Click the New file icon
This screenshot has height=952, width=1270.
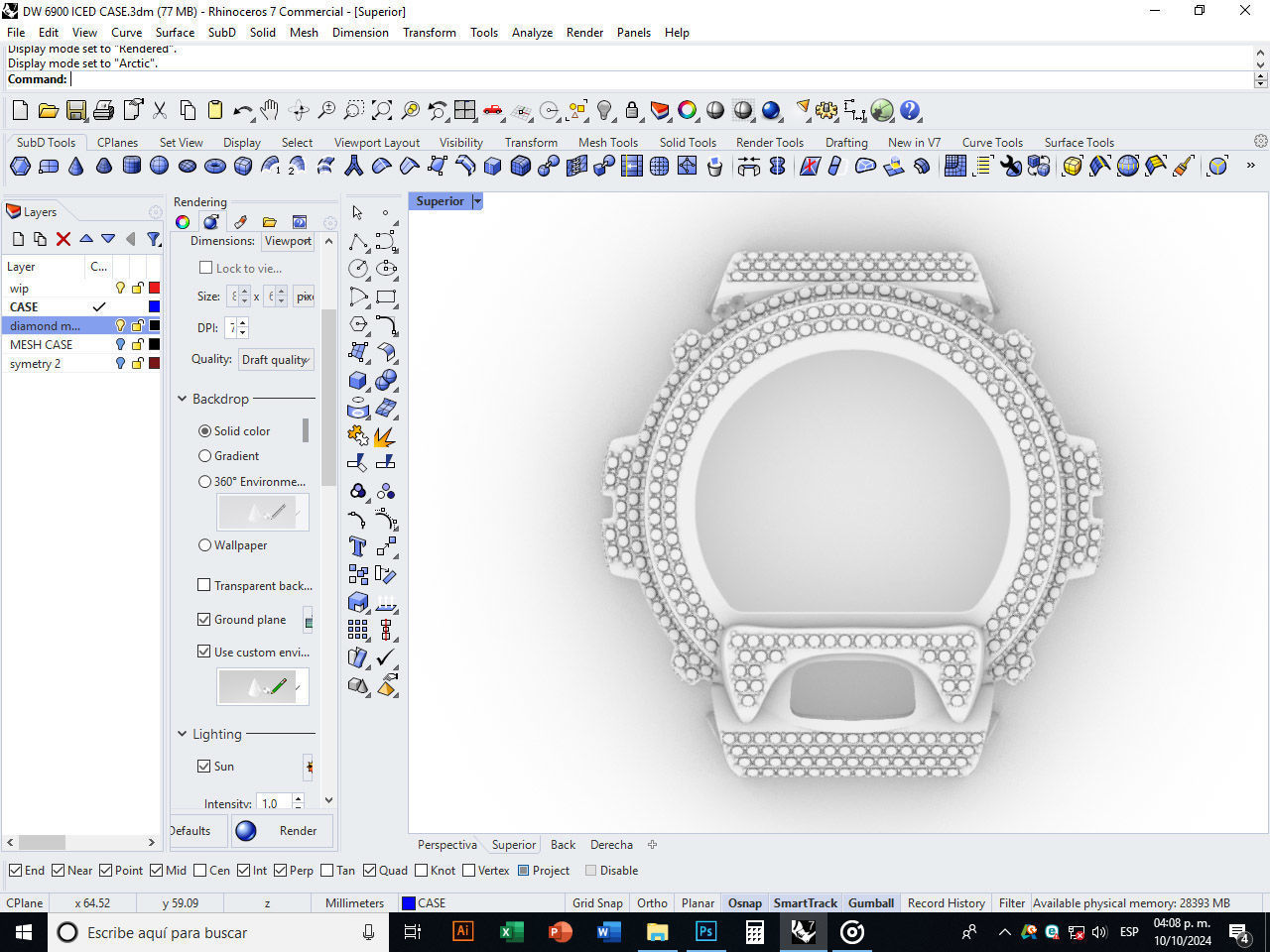tap(20, 110)
